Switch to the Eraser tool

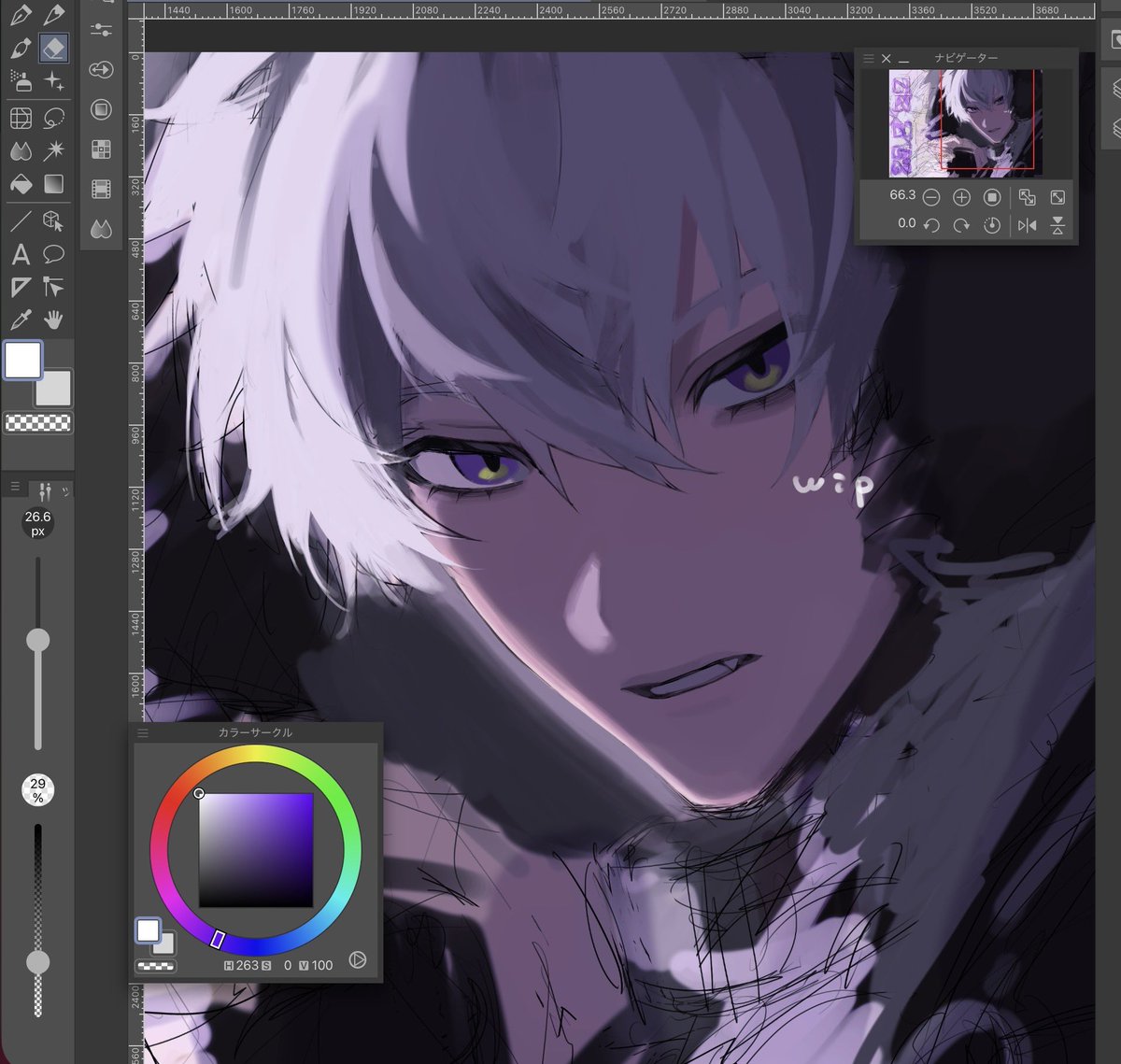[53, 48]
